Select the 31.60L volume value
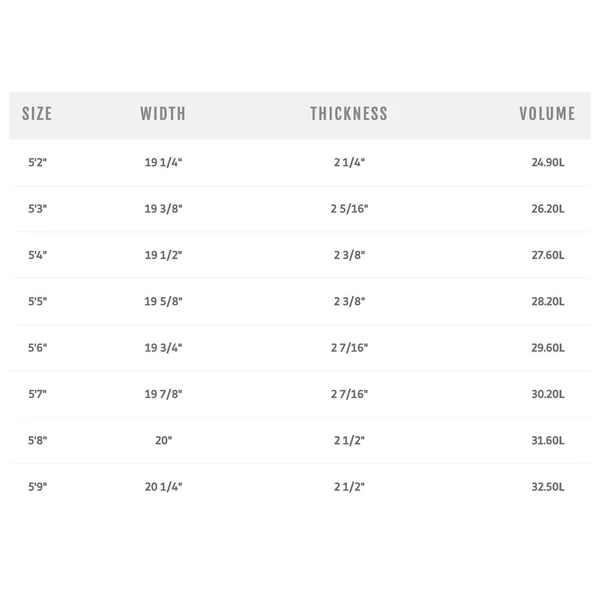600x600 pixels. (548, 440)
